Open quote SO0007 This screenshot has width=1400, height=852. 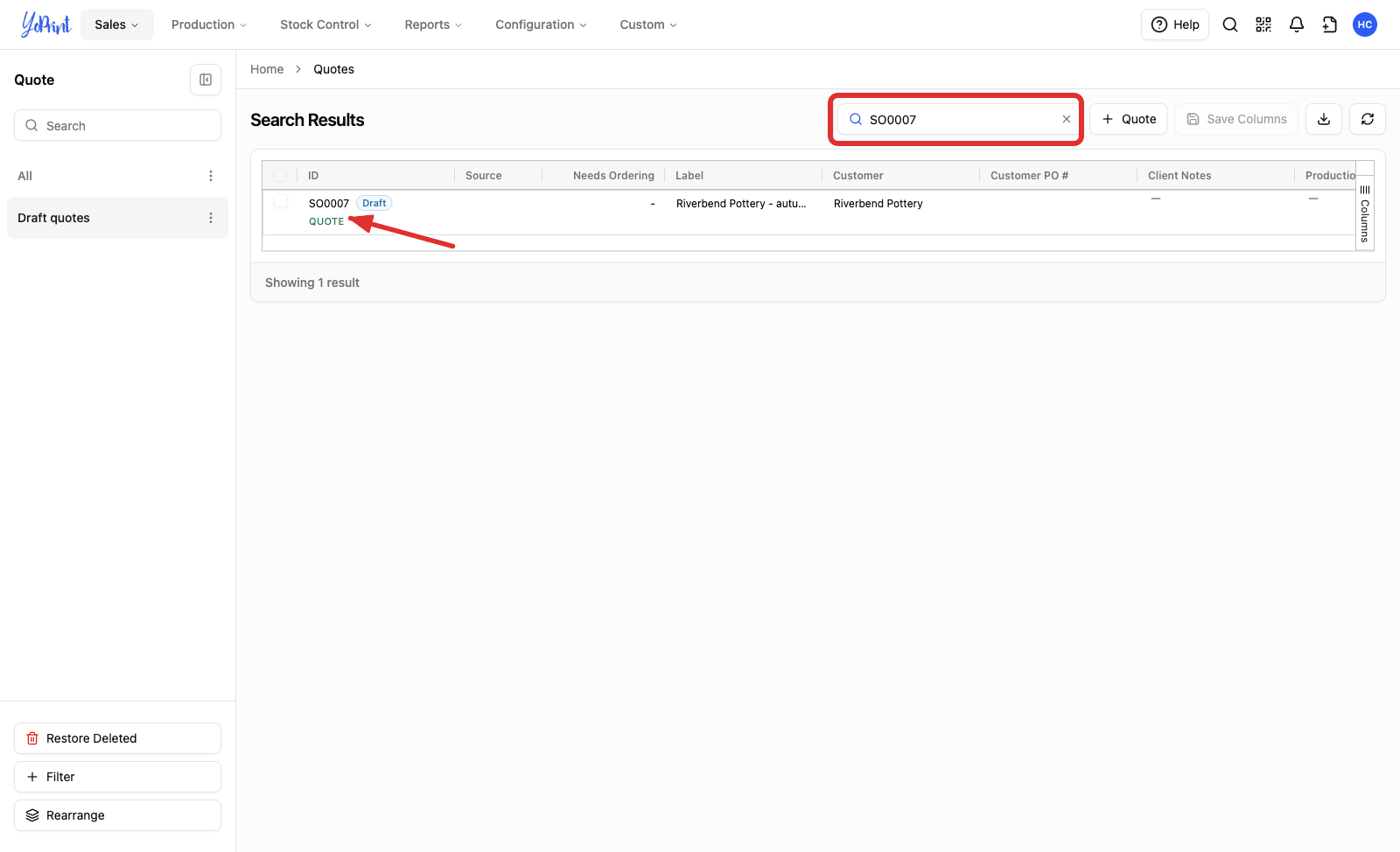point(329,203)
